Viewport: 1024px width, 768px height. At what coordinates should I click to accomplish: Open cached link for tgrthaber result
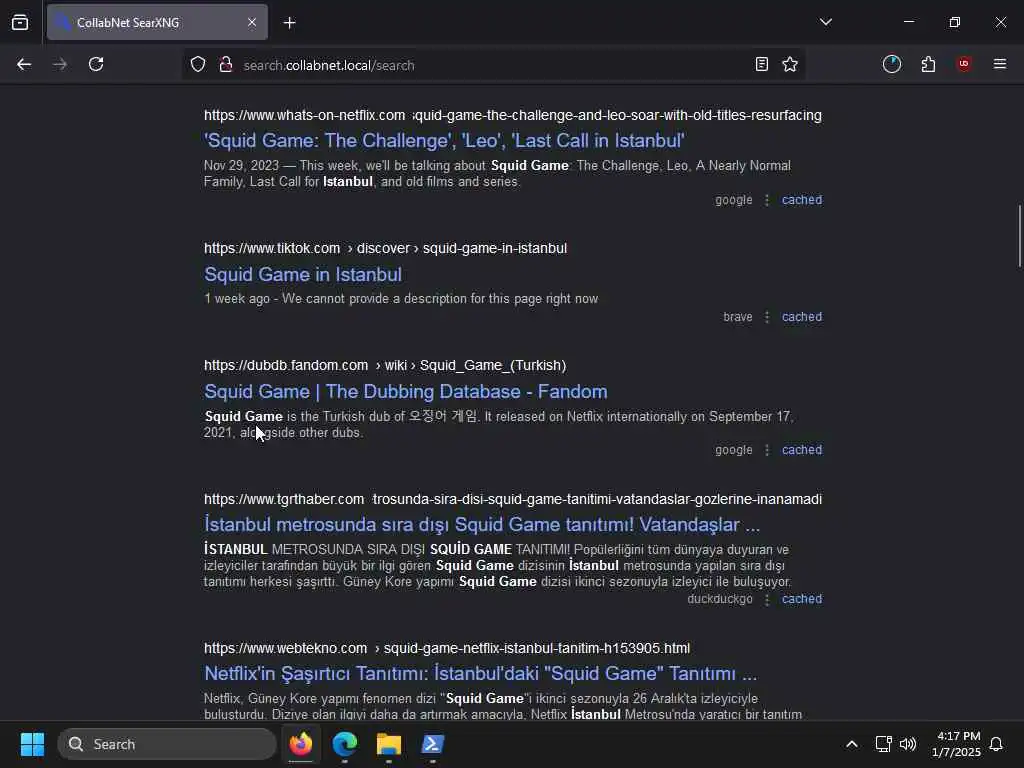(802, 599)
